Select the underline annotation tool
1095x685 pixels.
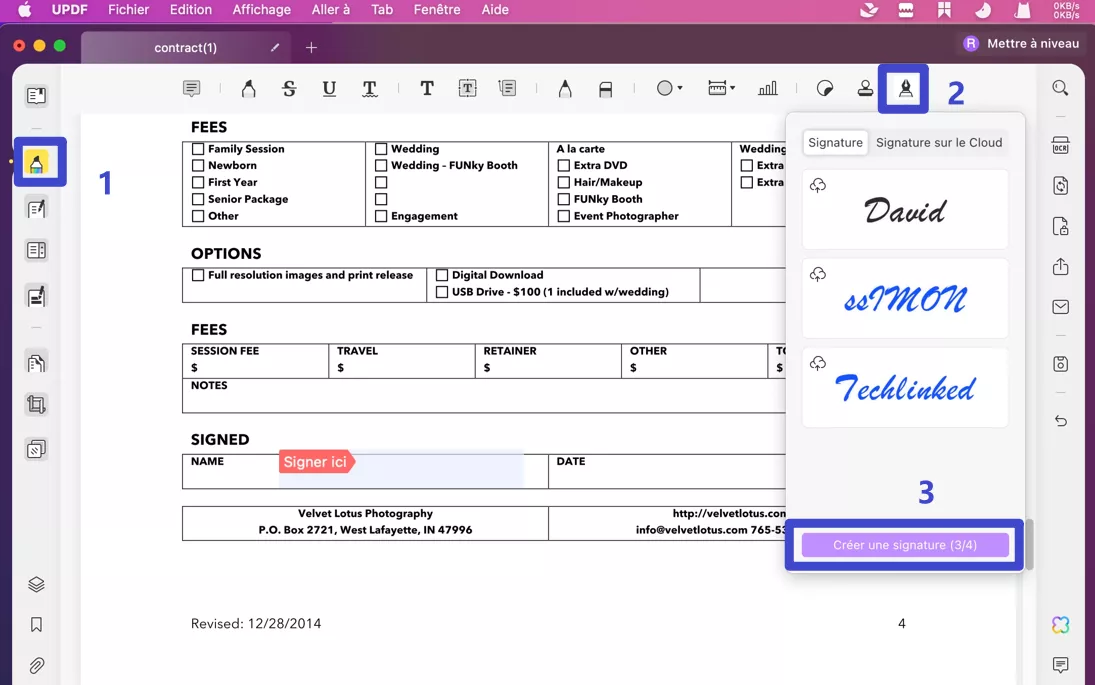click(x=329, y=88)
